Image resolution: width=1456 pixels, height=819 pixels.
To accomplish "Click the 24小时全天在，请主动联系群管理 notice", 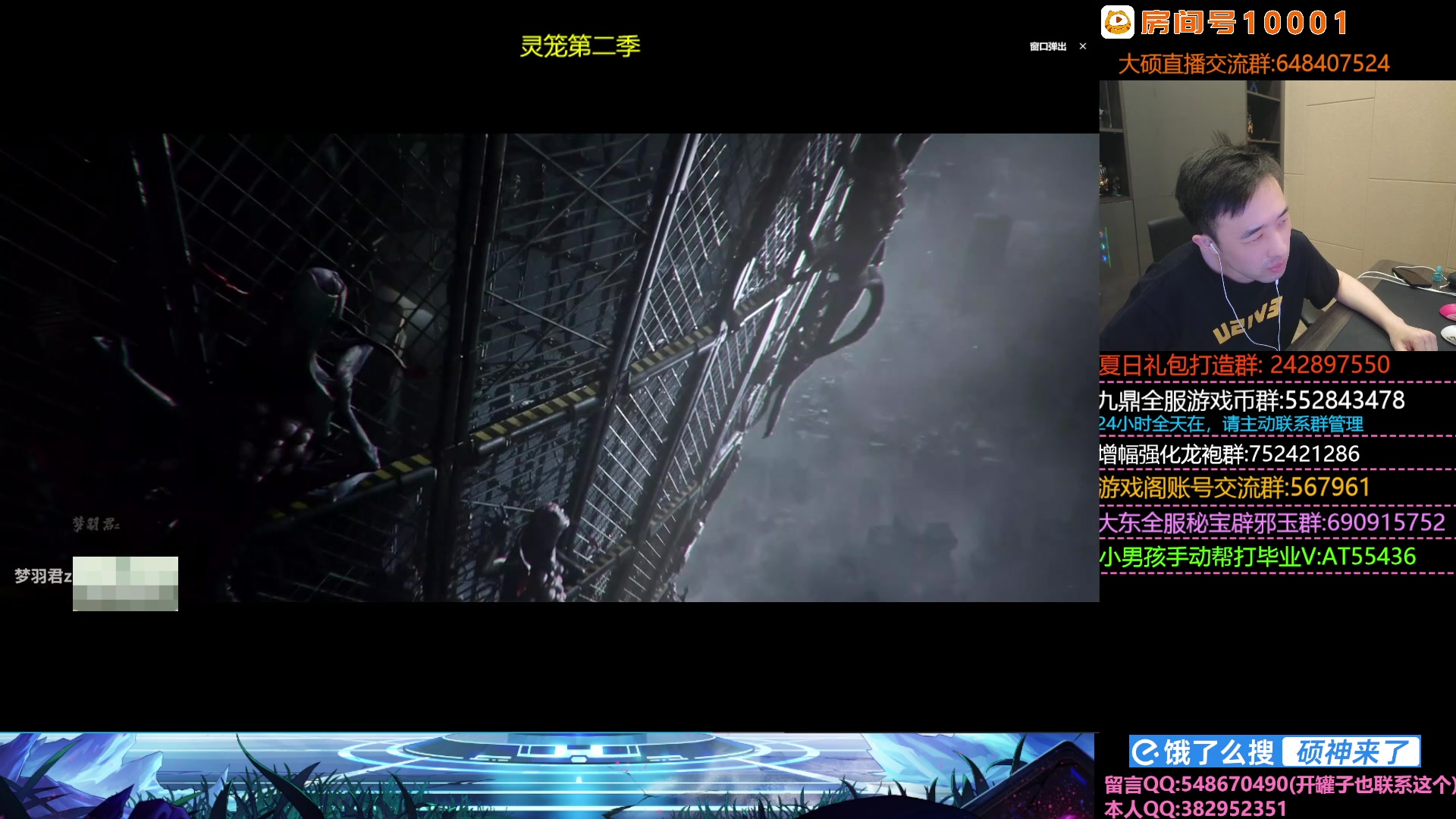I will 1232,425.
